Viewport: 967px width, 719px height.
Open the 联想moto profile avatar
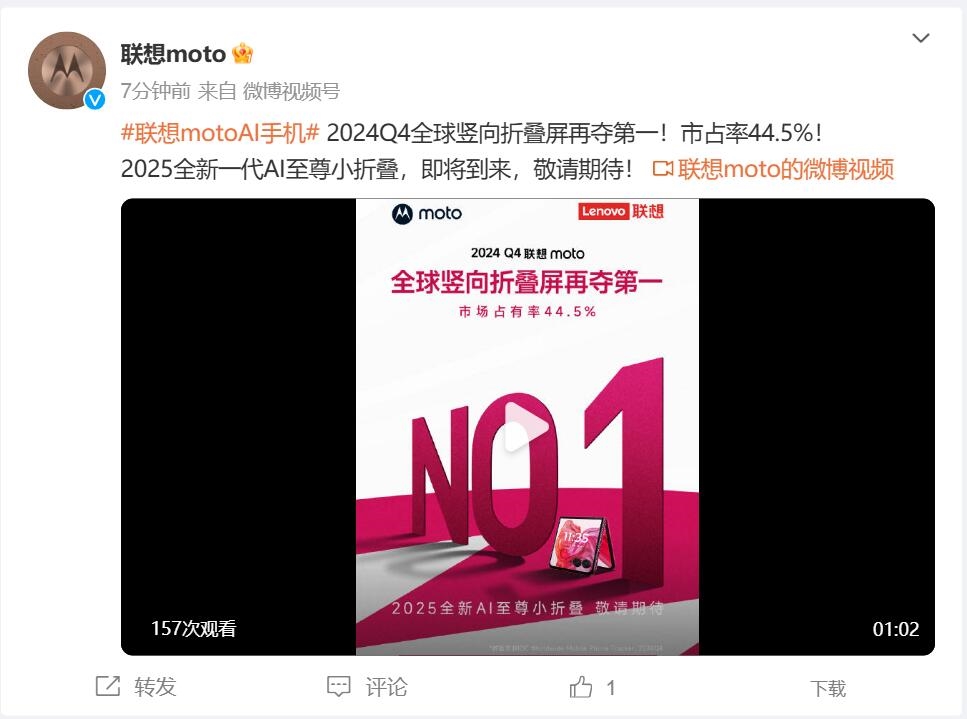click(67, 70)
